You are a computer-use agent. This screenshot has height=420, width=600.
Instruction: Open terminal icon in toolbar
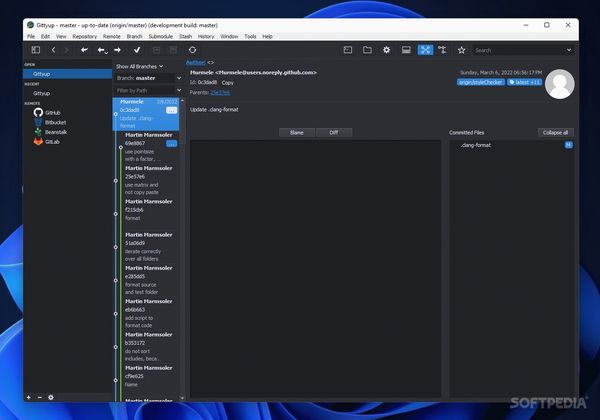coord(348,49)
